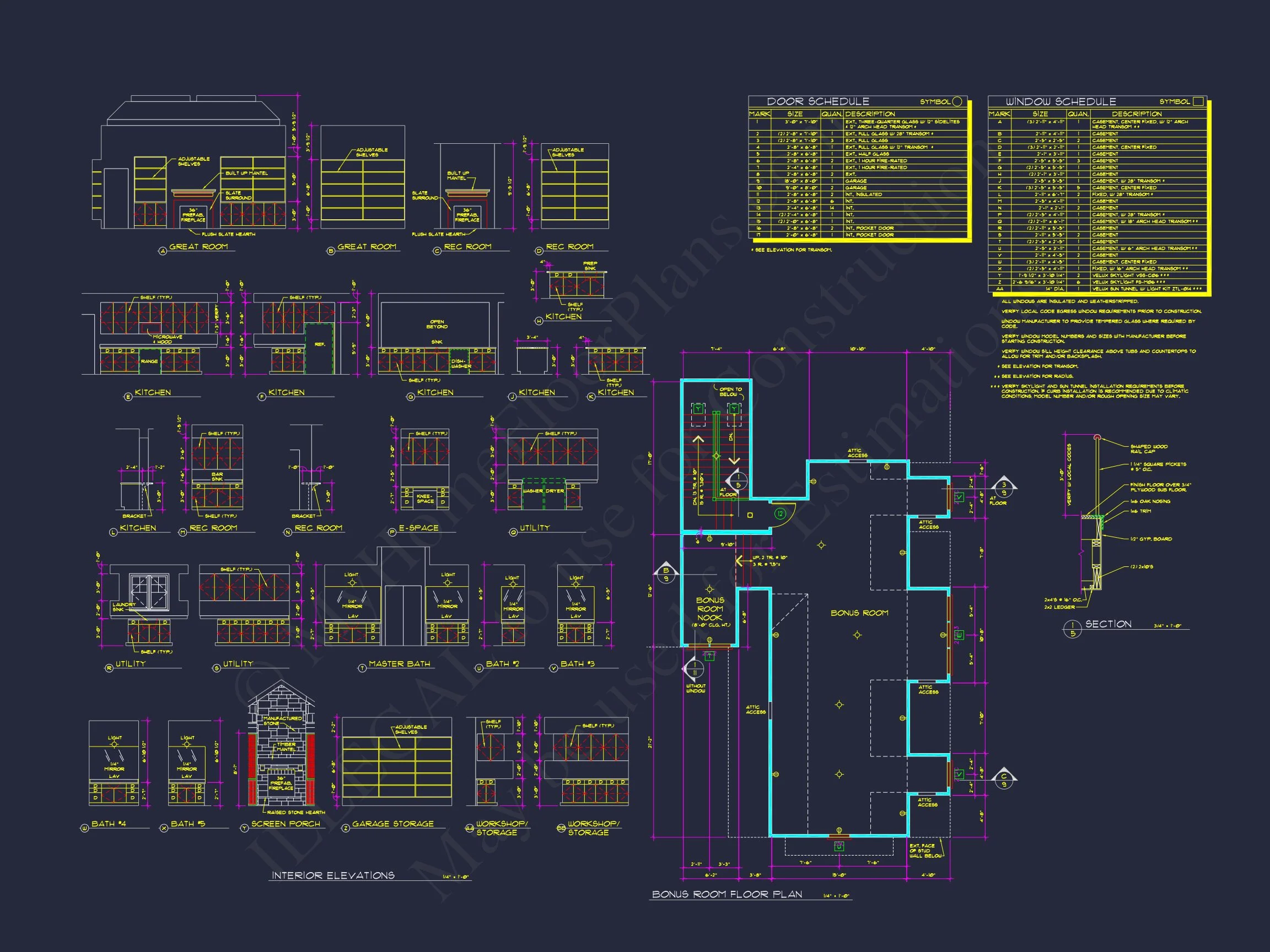The height and width of the screenshot is (952, 1270).
Task: Select the Garage Storage elevation label
Action: pos(393,824)
